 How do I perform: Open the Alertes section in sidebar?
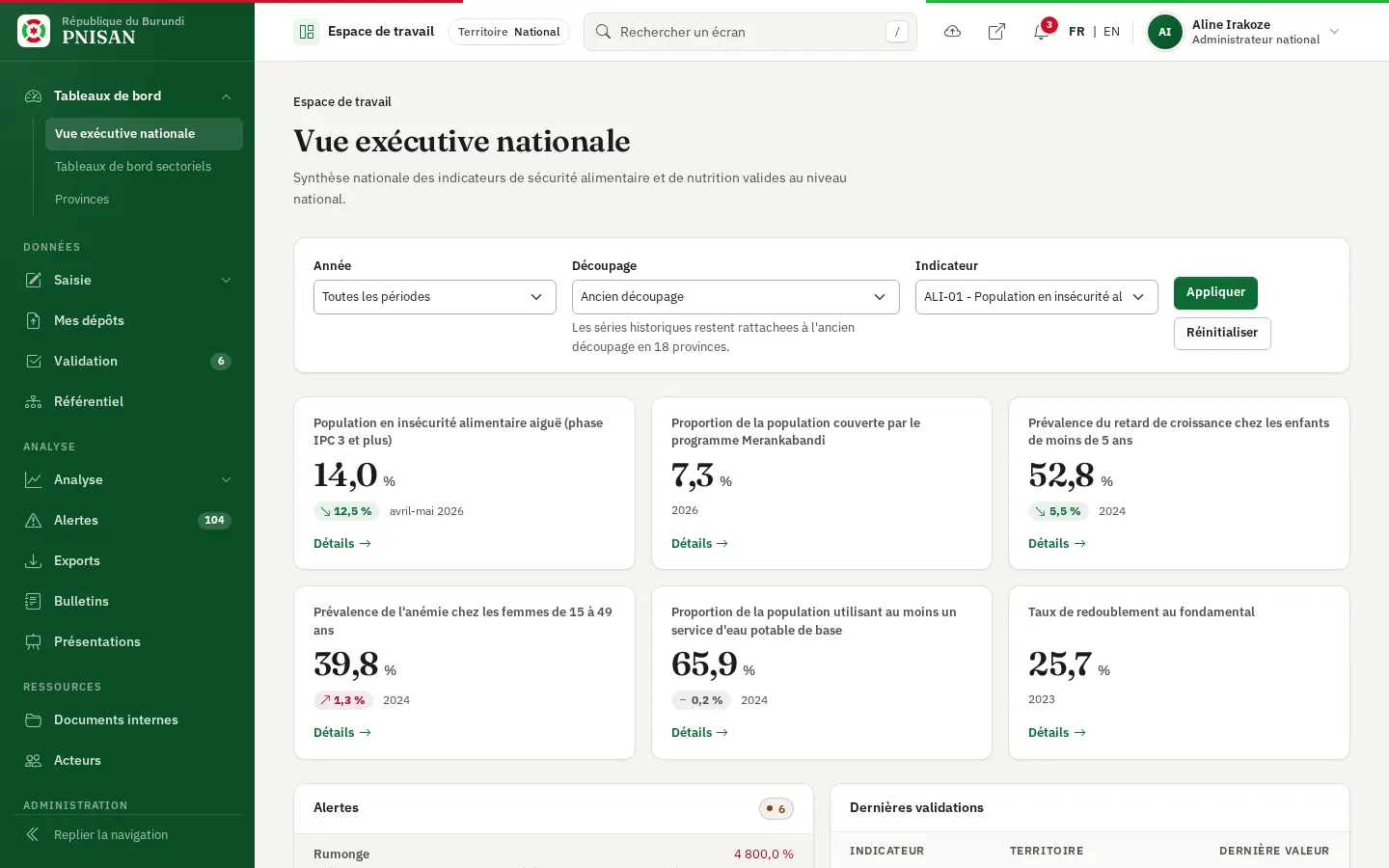127,520
